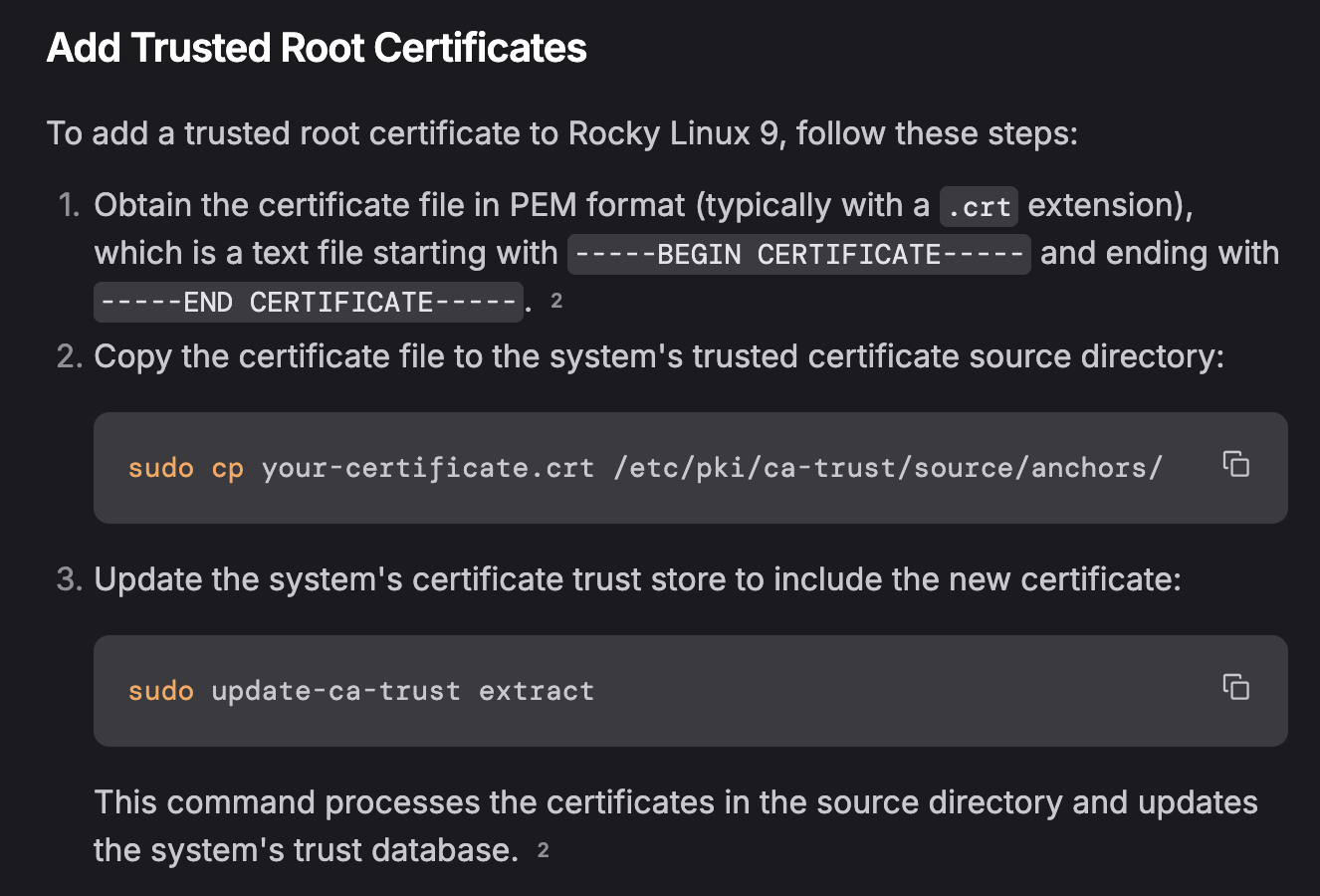
Task: Click your-certificate.crt in the code block
Action: tap(428, 468)
